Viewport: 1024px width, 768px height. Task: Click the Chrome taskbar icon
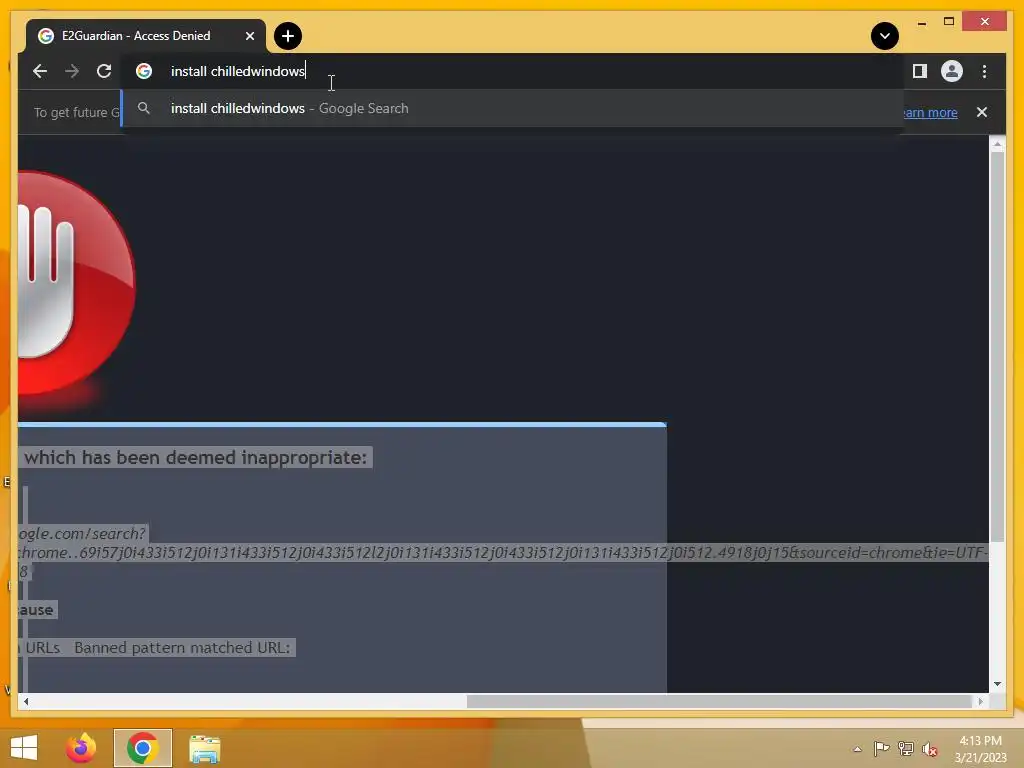coord(142,748)
